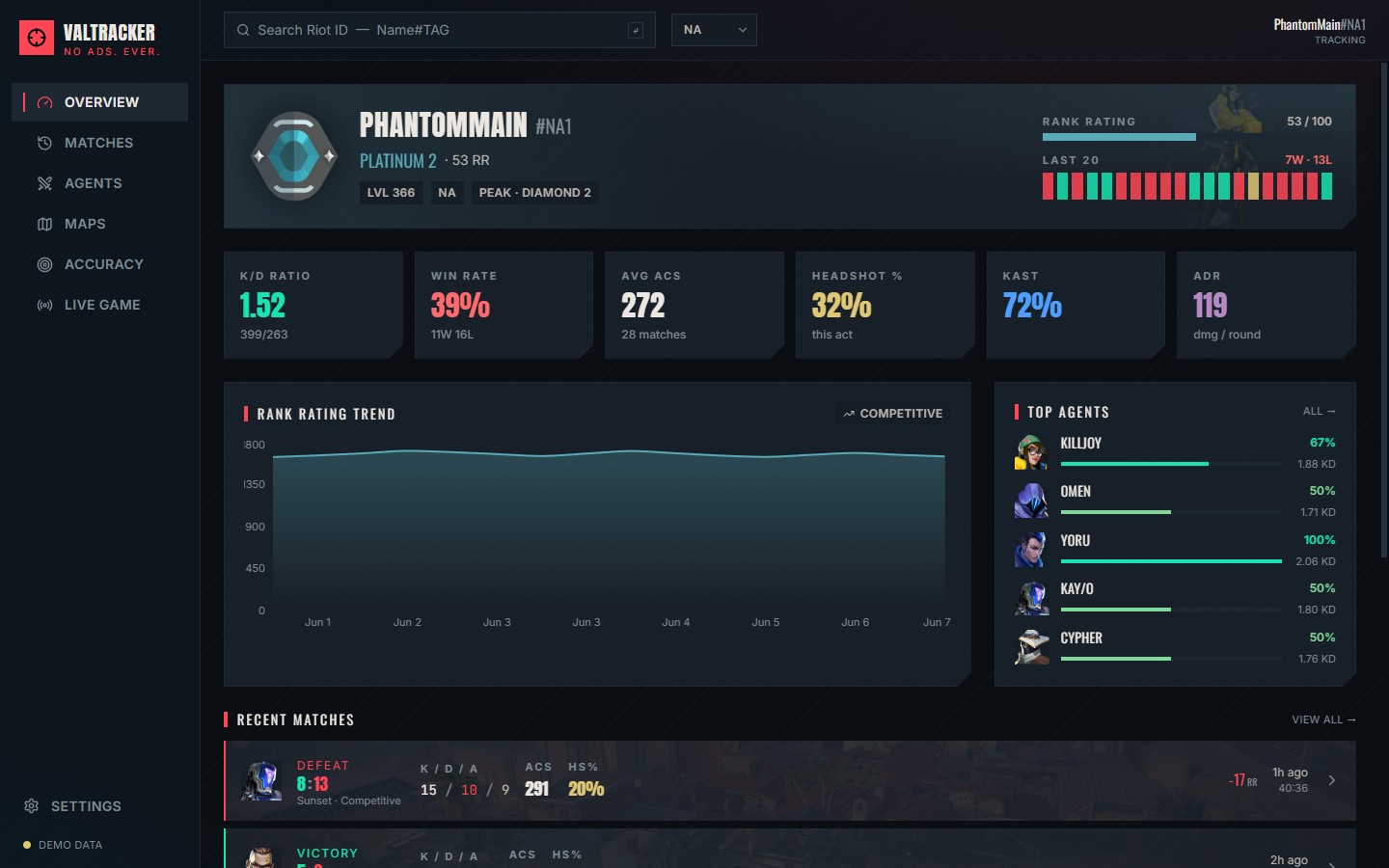Click the PEAK · DIAMOND 2 tag
This screenshot has height=868, width=1389.
click(x=535, y=193)
